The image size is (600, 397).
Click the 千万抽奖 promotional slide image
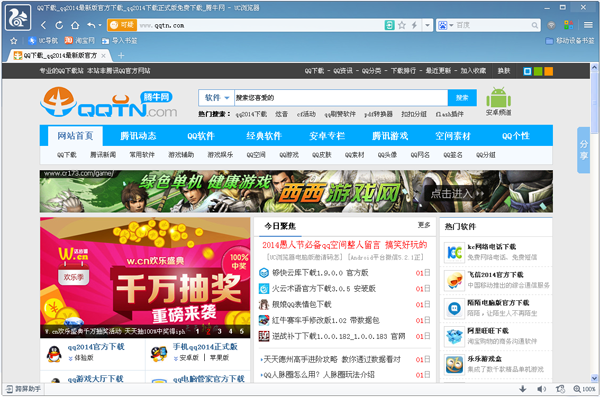point(145,278)
